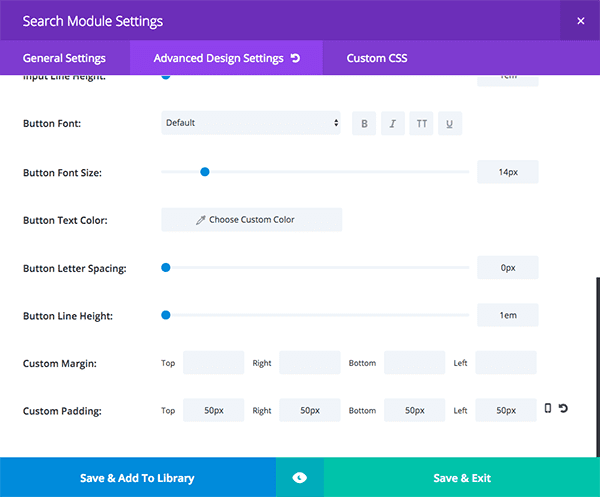Switch to the Advanced Design Settings tab
Viewport: 600px width, 497px height.
click(227, 58)
